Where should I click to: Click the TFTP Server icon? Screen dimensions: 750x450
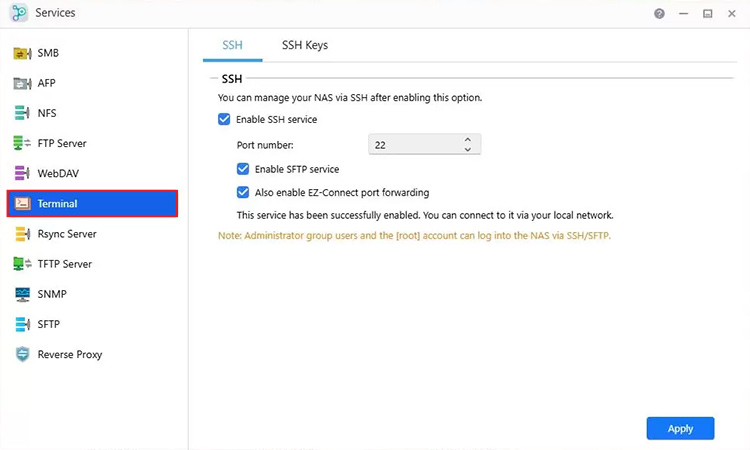(22, 264)
